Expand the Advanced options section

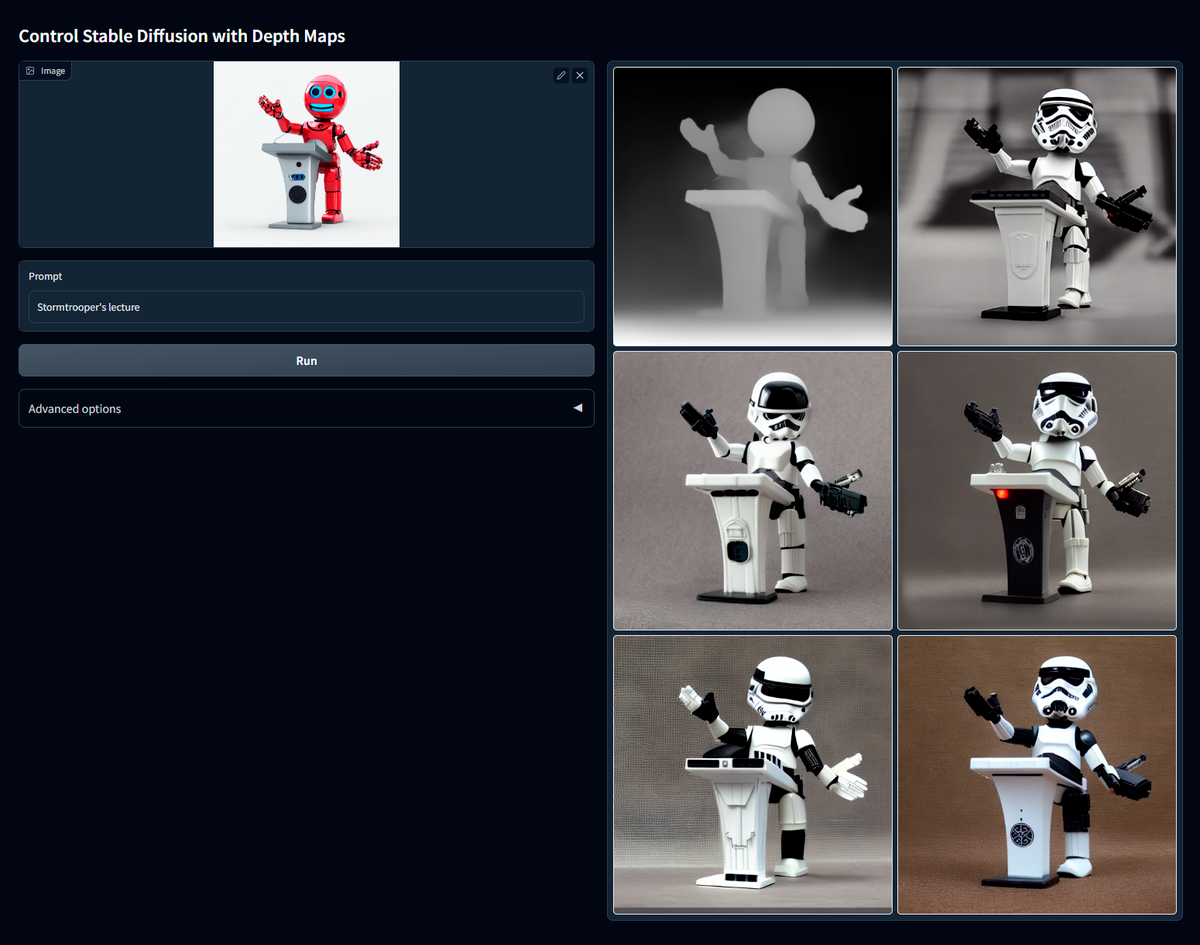(x=306, y=408)
